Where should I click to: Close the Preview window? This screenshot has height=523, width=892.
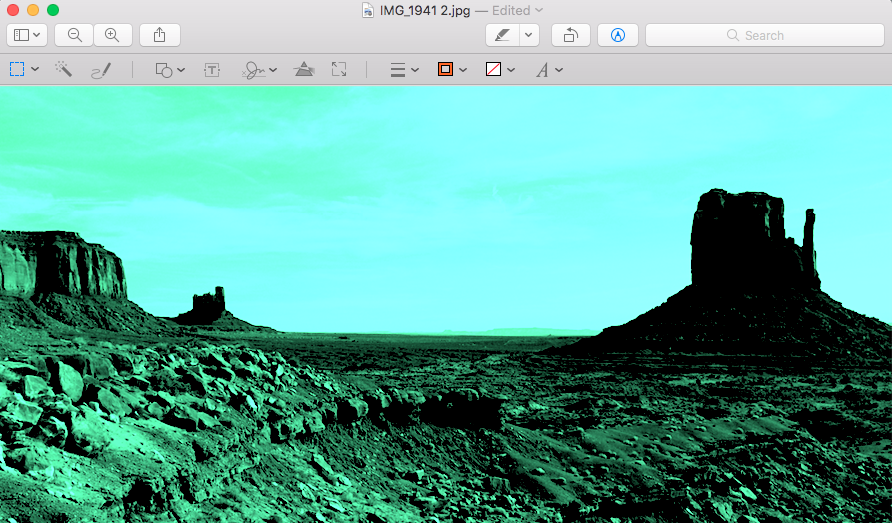13,10
